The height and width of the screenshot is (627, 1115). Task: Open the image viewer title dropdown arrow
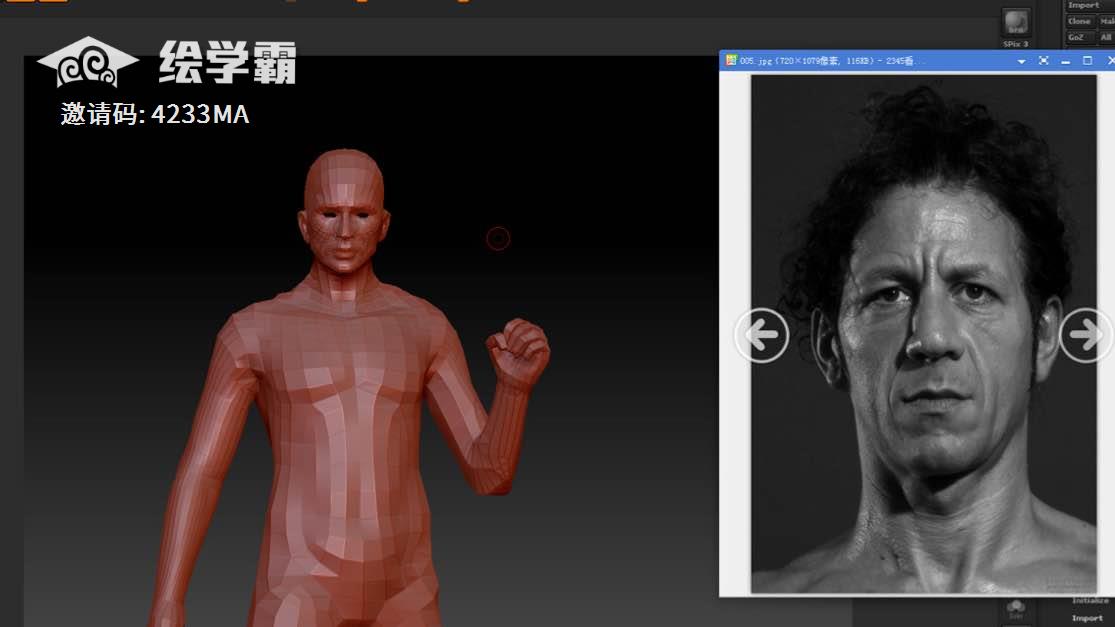point(1021,61)
